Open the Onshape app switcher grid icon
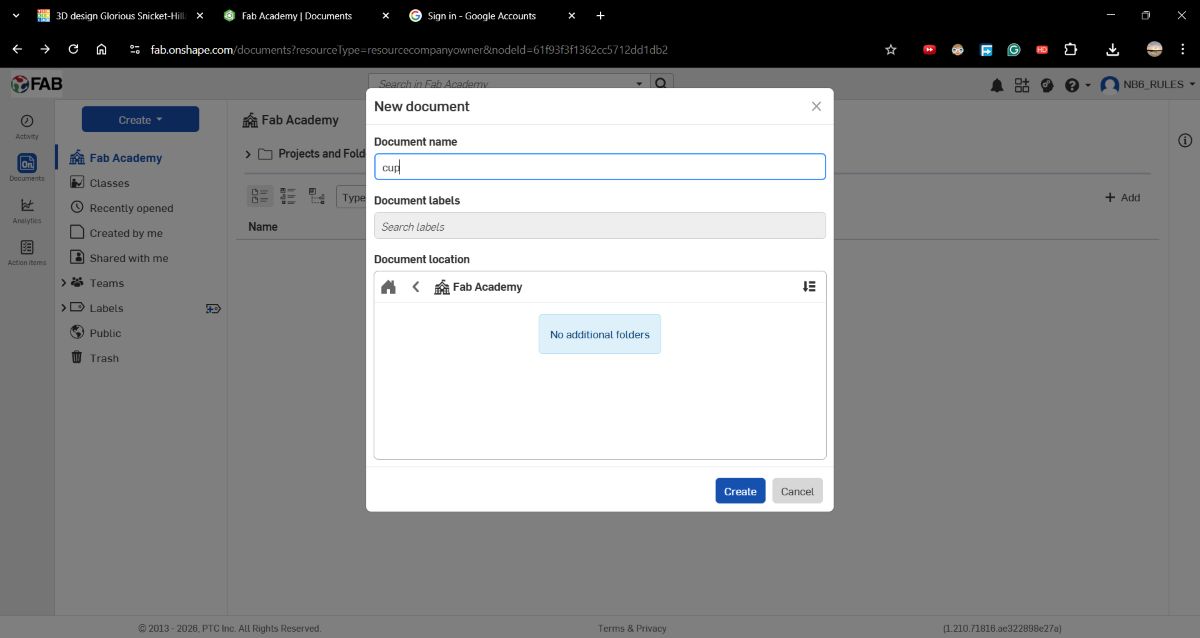The height and width of the screenshot is (638, 1200). pyautogui.click(x=1022, y=85)
